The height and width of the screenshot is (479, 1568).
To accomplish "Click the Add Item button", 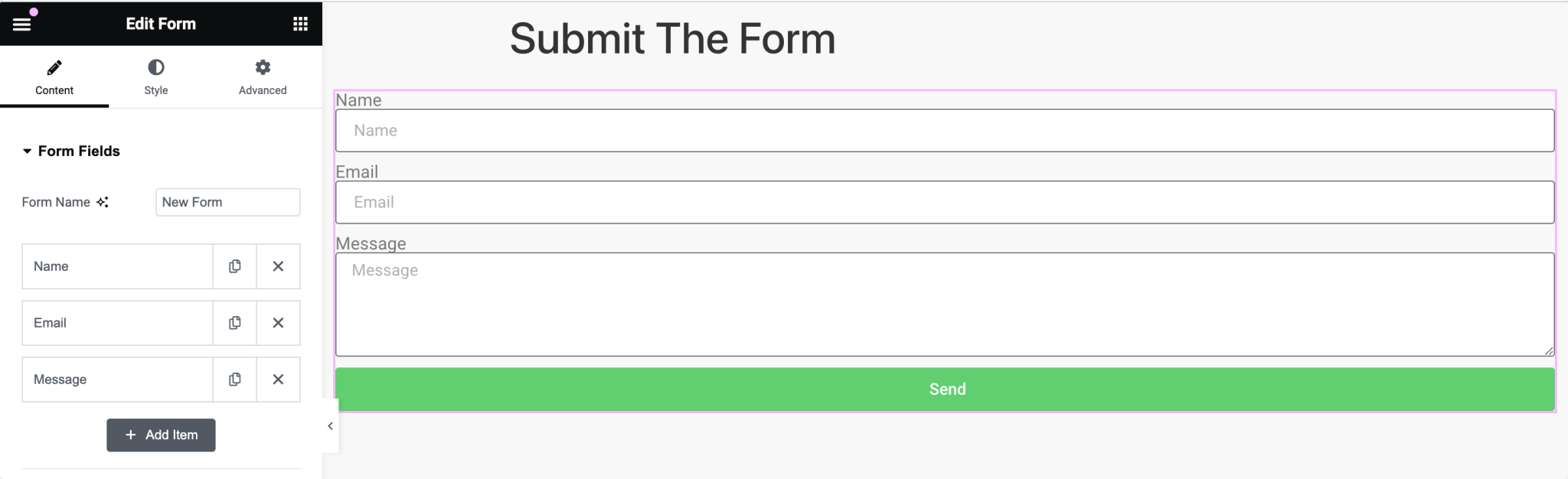I will click(x=161, y=435).
